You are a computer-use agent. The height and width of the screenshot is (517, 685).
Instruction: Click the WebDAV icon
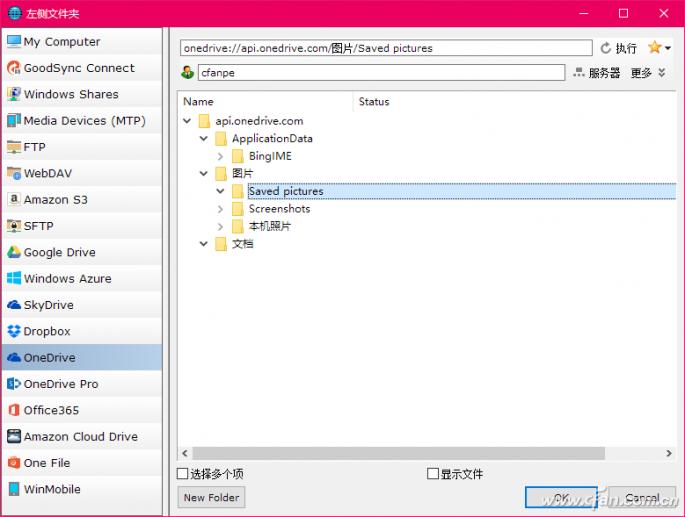(x=14, y=173)
